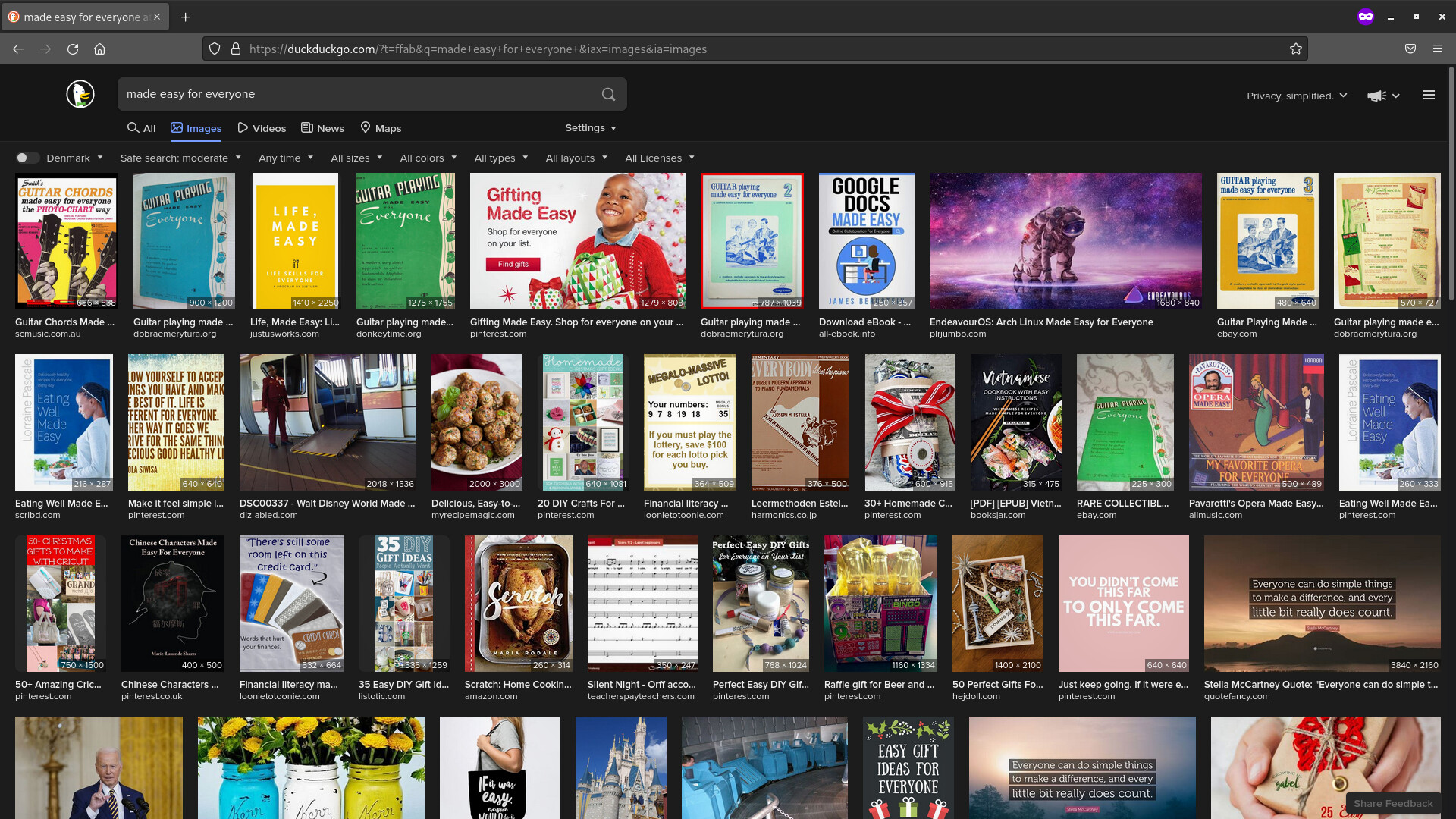Click the Share Feedback button
Image resolution: width=1456 pixels, height=819 pixels.
(x=1393, y=804)
